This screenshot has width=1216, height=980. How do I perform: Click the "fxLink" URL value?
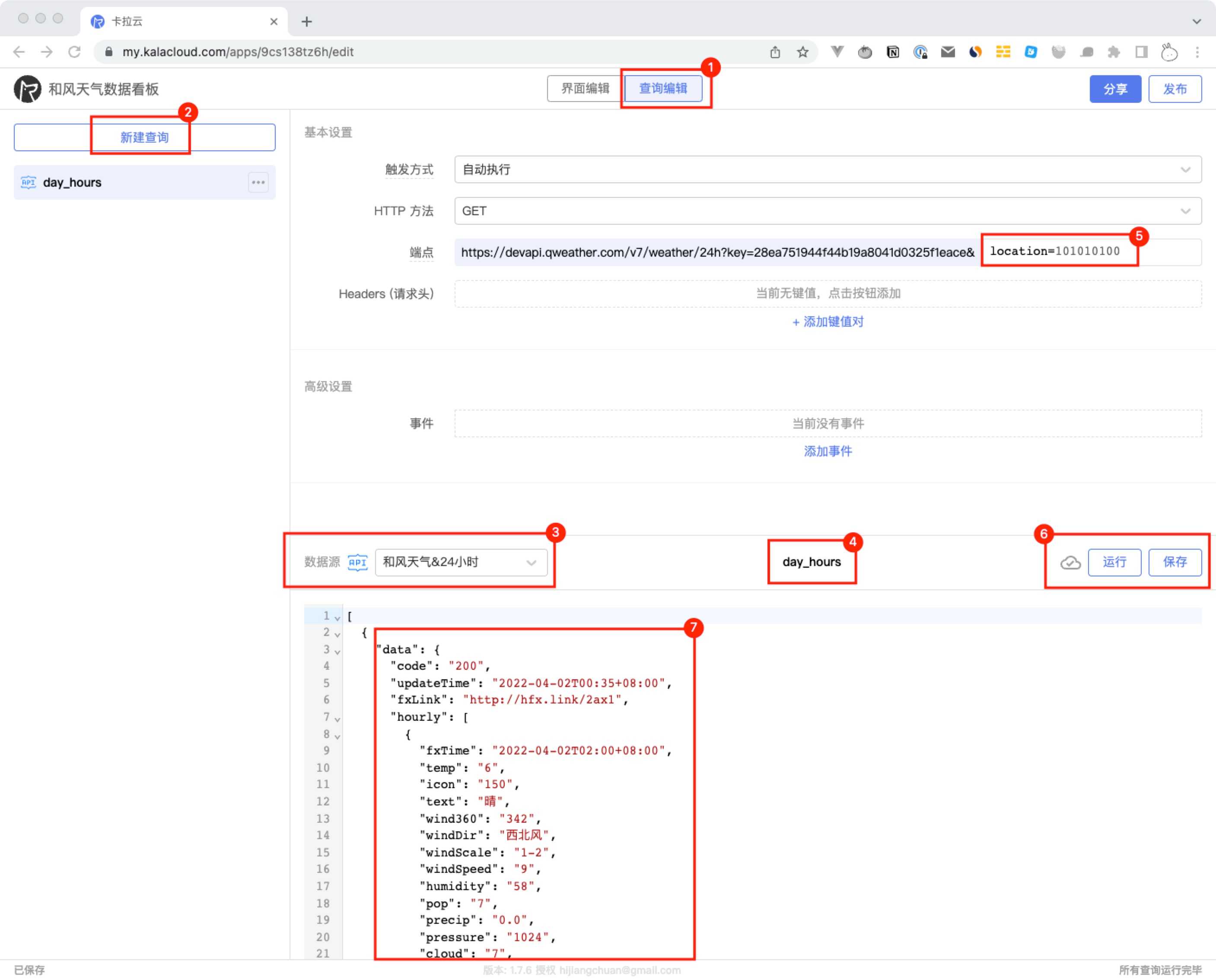(542, 700)
